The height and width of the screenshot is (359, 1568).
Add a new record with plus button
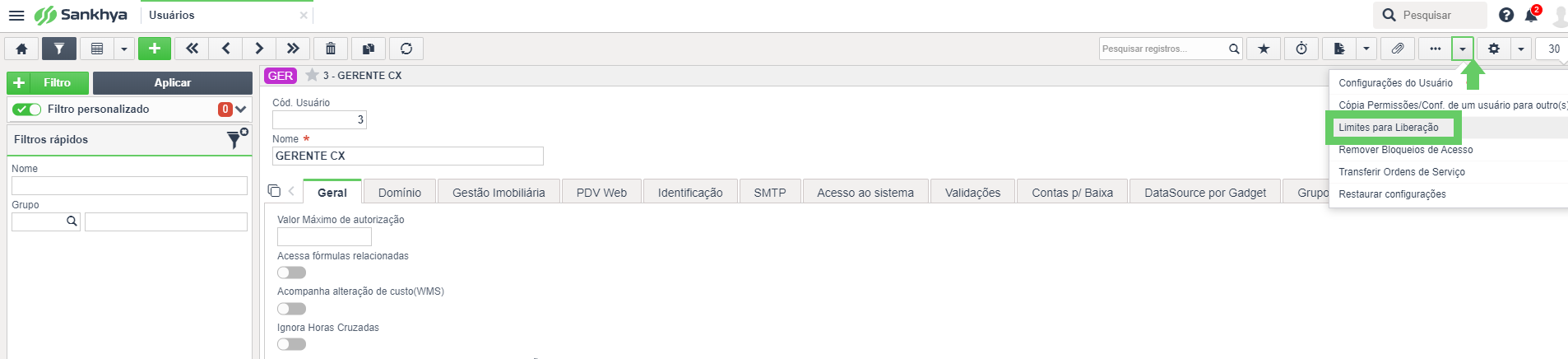click(x=155, y=49)
